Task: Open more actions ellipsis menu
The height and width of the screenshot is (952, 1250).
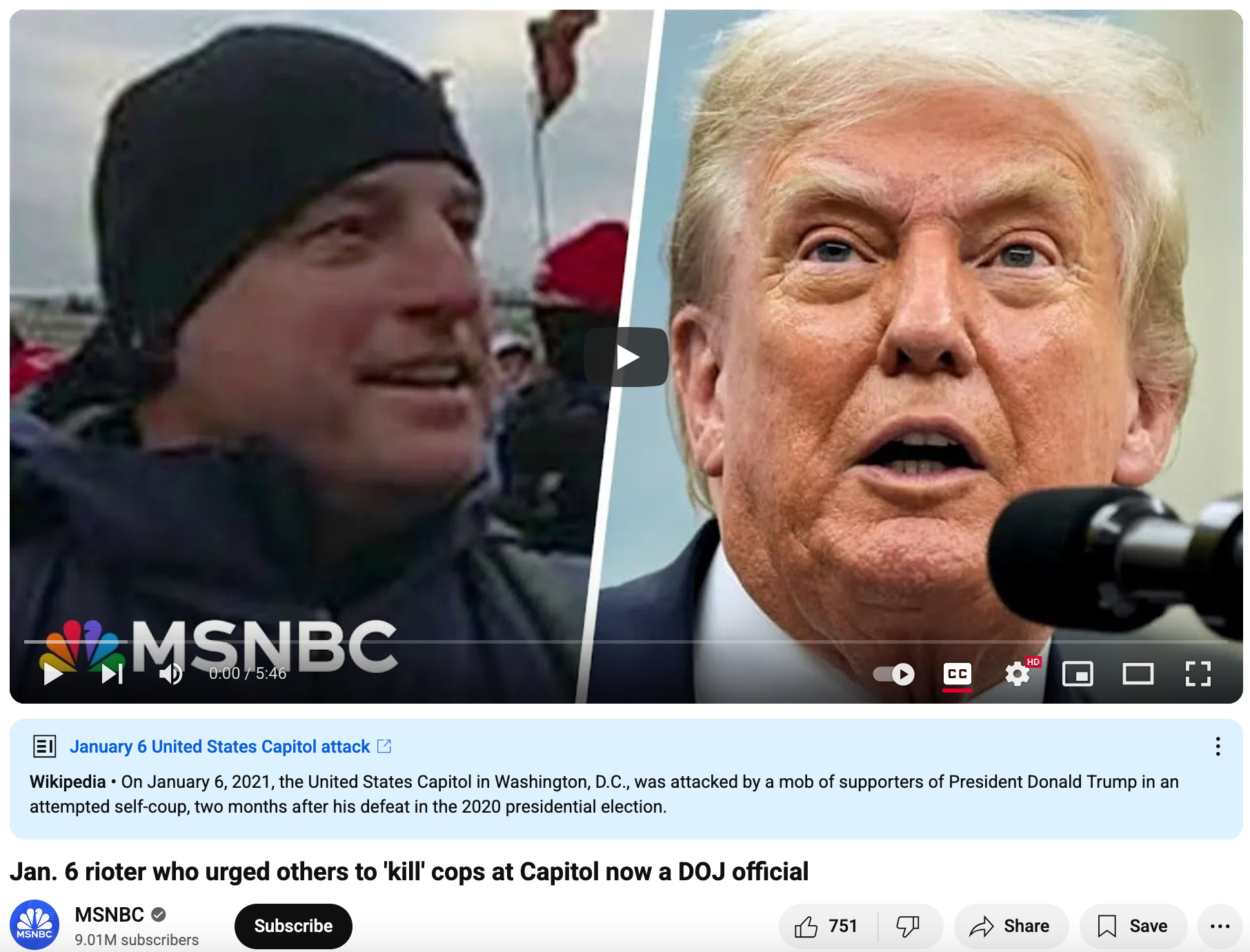Action: coord(1220,926)
